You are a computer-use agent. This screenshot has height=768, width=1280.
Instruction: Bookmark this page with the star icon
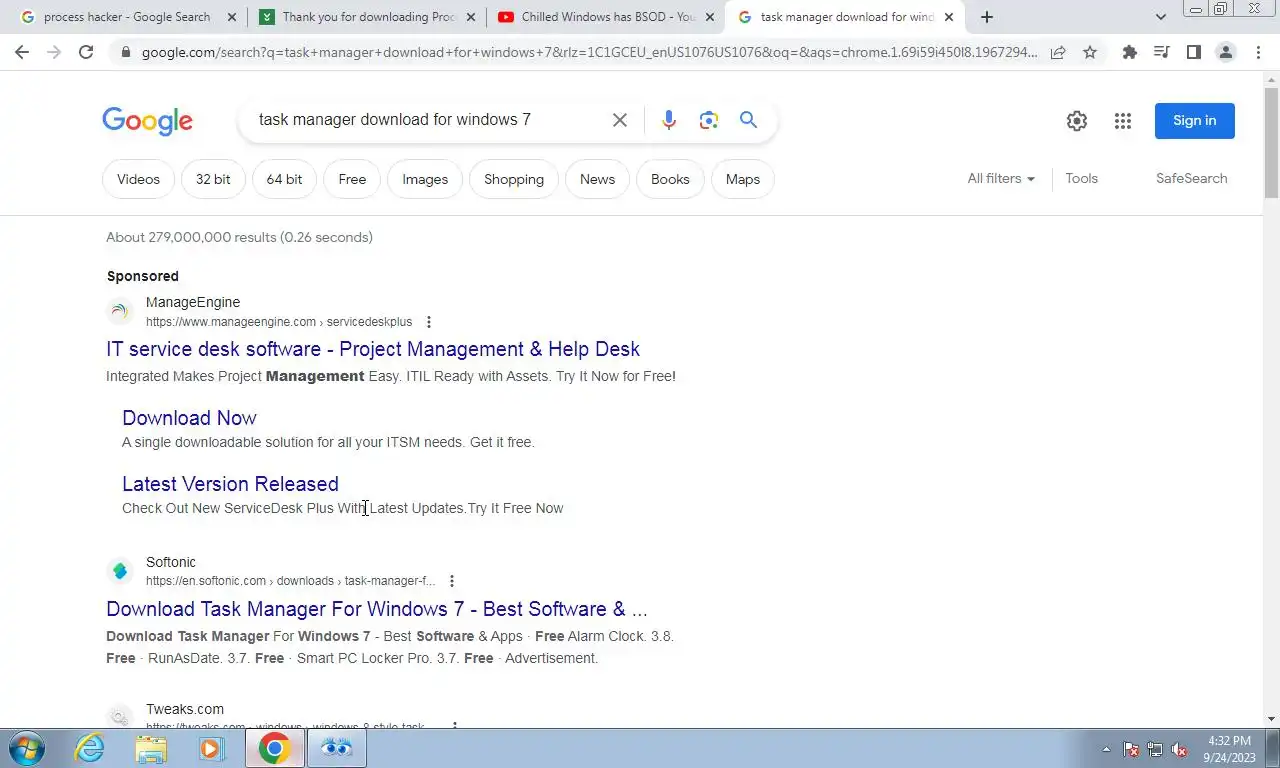tap(1090, 52)
